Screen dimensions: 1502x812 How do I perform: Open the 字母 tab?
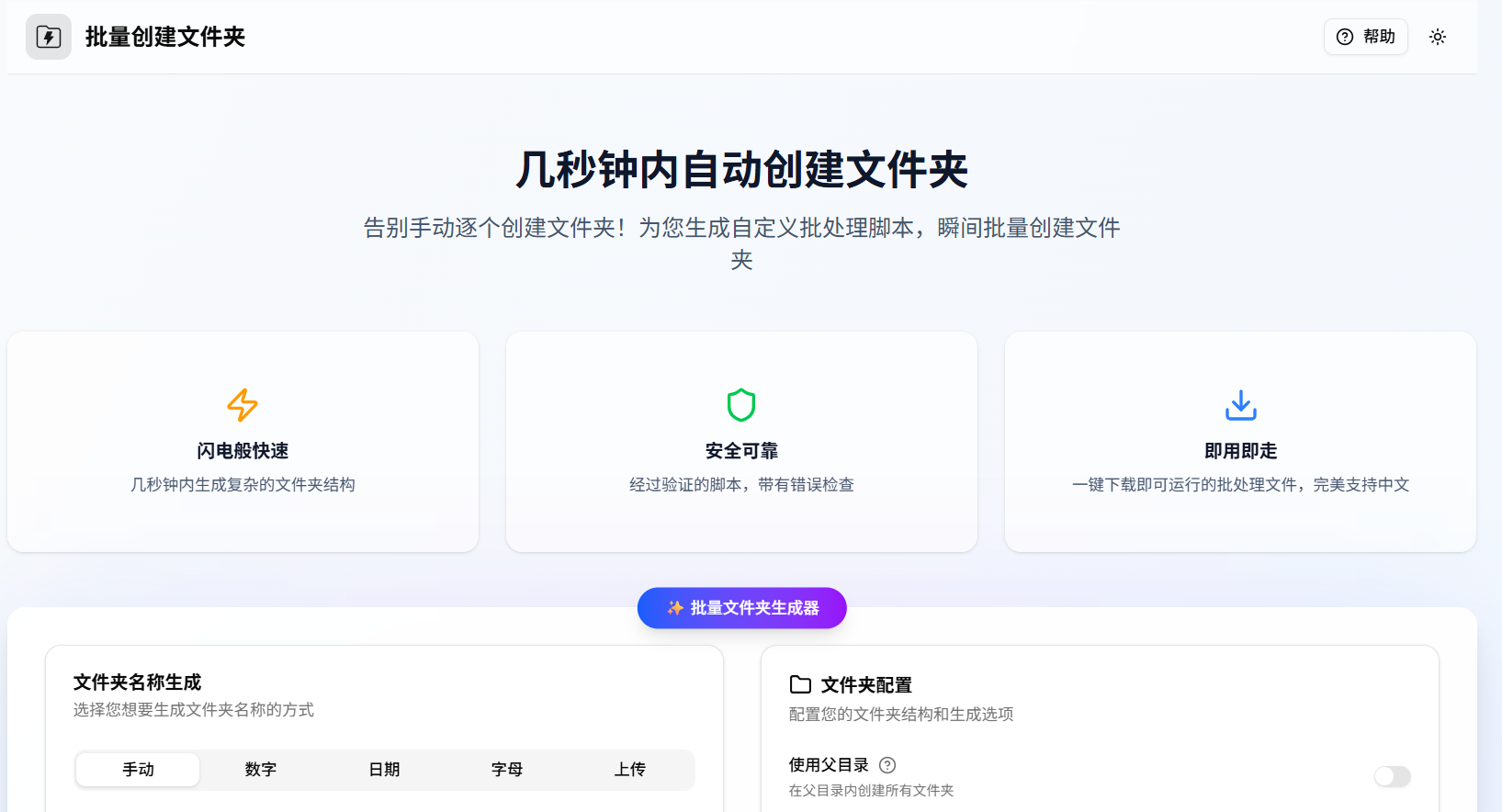[x=507, y=770]
